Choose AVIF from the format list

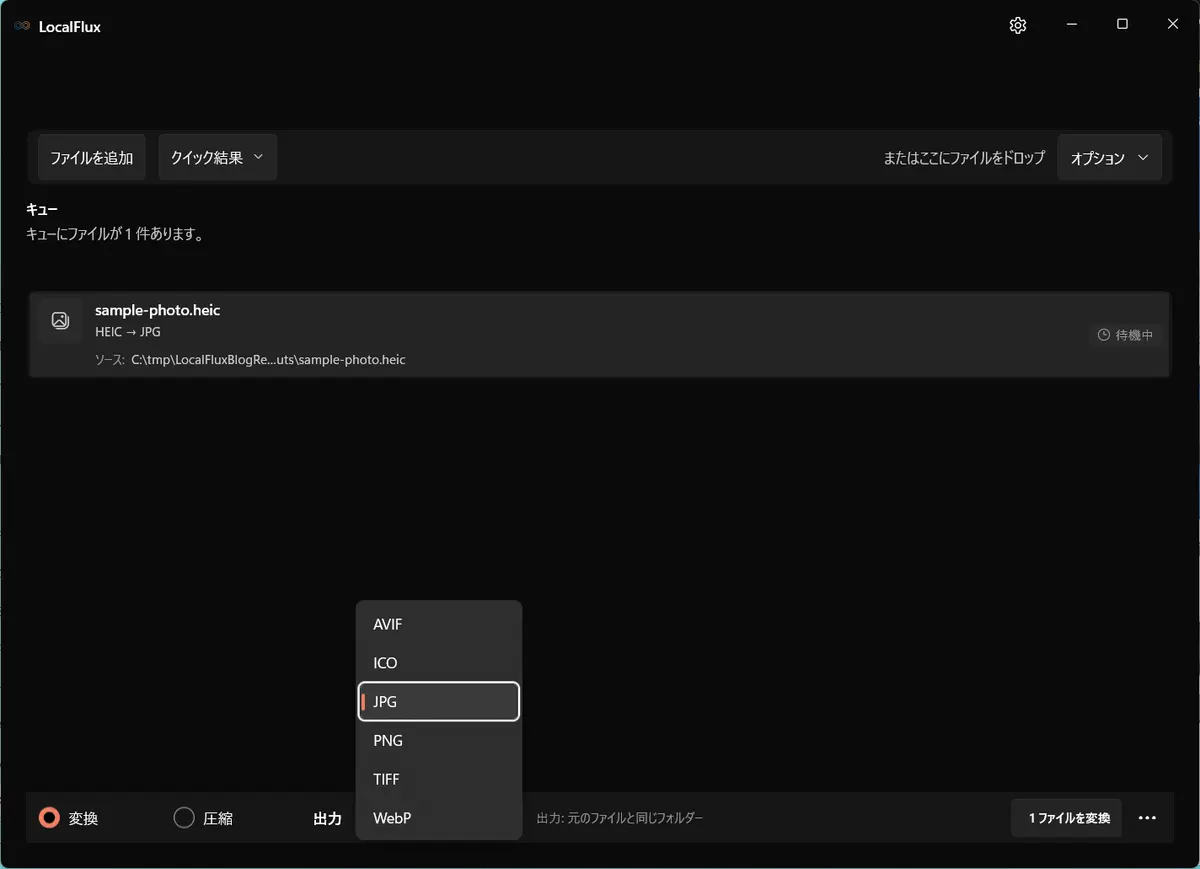click(439, 624)
